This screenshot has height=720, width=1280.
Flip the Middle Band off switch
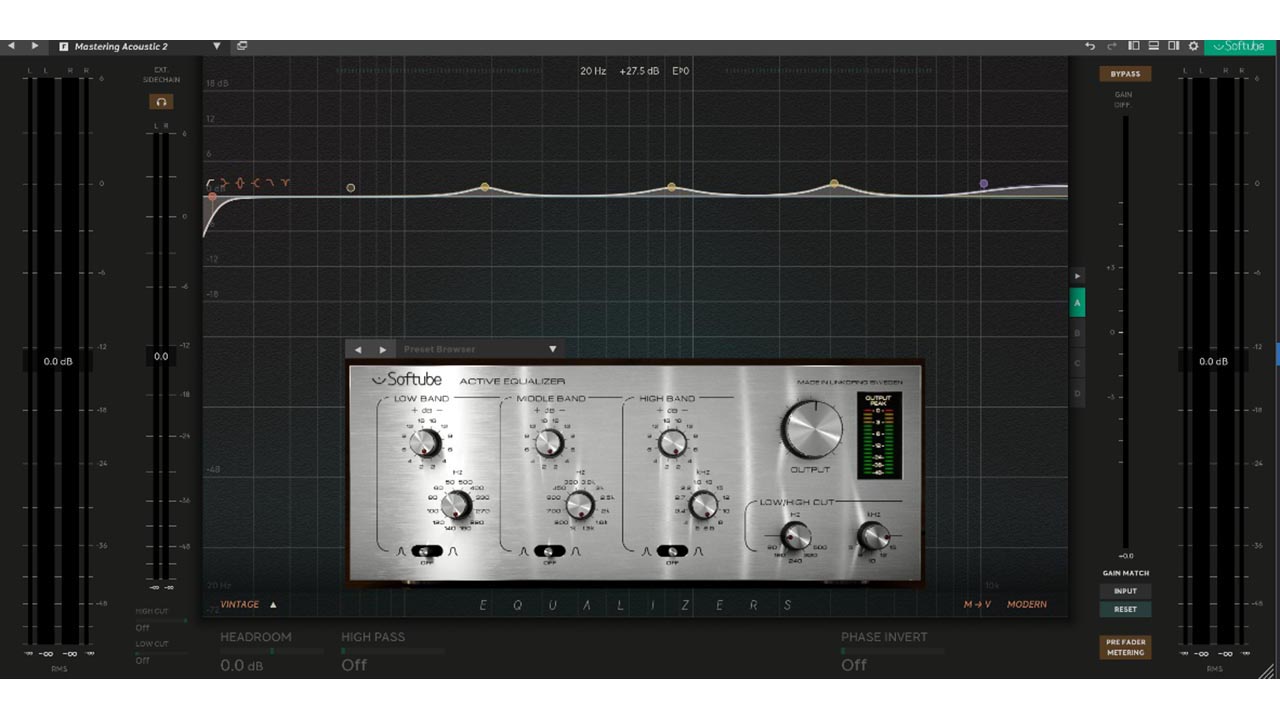click(549, 551)
